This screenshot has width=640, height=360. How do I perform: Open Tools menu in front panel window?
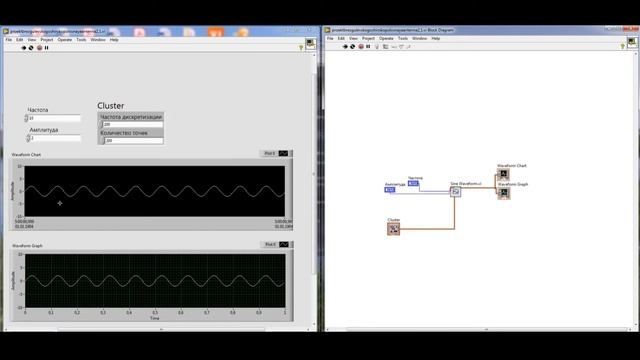click(x=81, y=40)
